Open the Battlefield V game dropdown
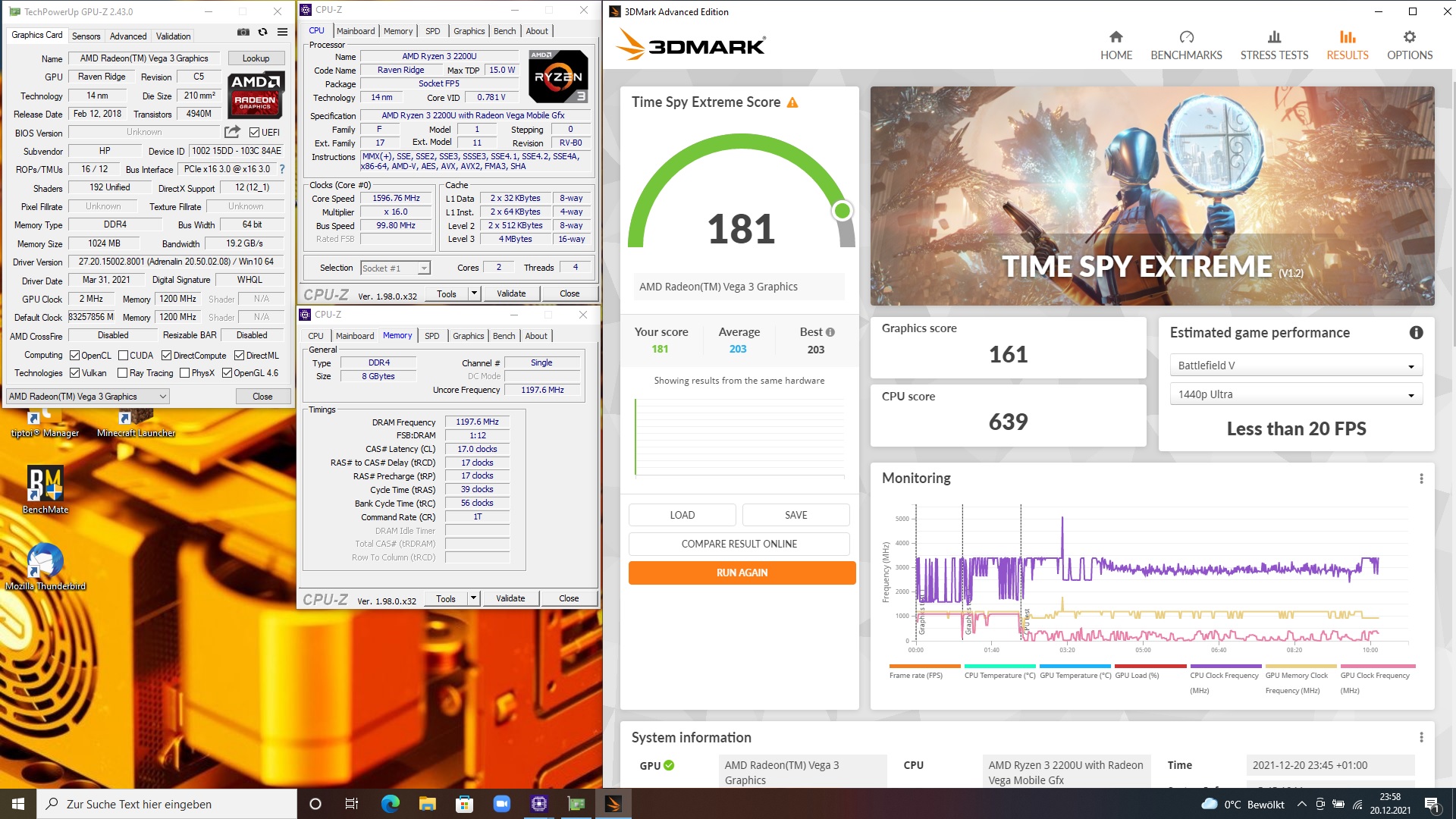 coord(1296,366)
